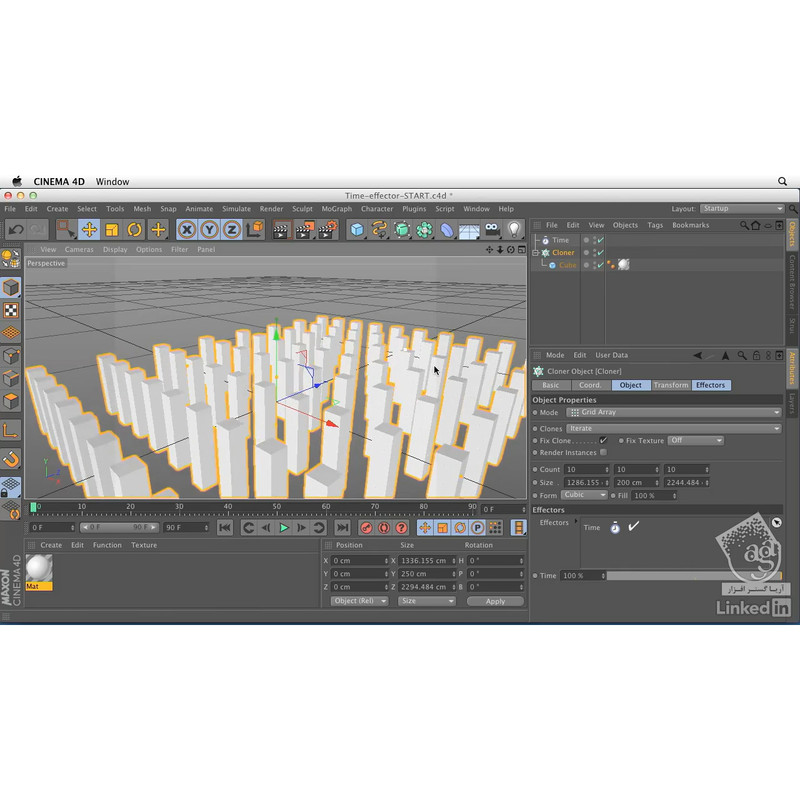This screenshot has width=800, height=800.
Task: Select the Rotate tool in top toolbar
Action: click(134, 230)
